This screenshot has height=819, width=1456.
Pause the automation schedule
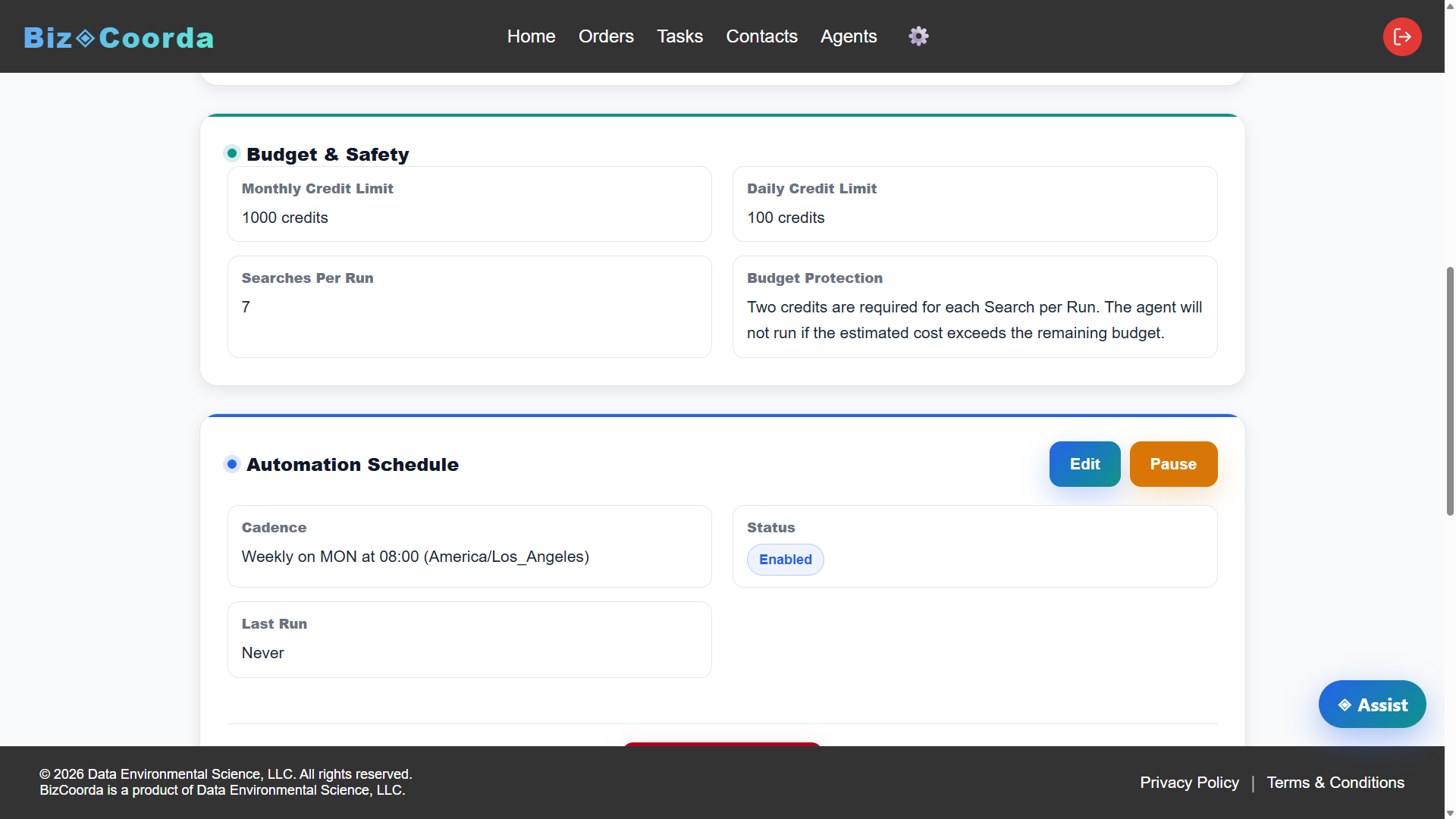point(1173,464)
